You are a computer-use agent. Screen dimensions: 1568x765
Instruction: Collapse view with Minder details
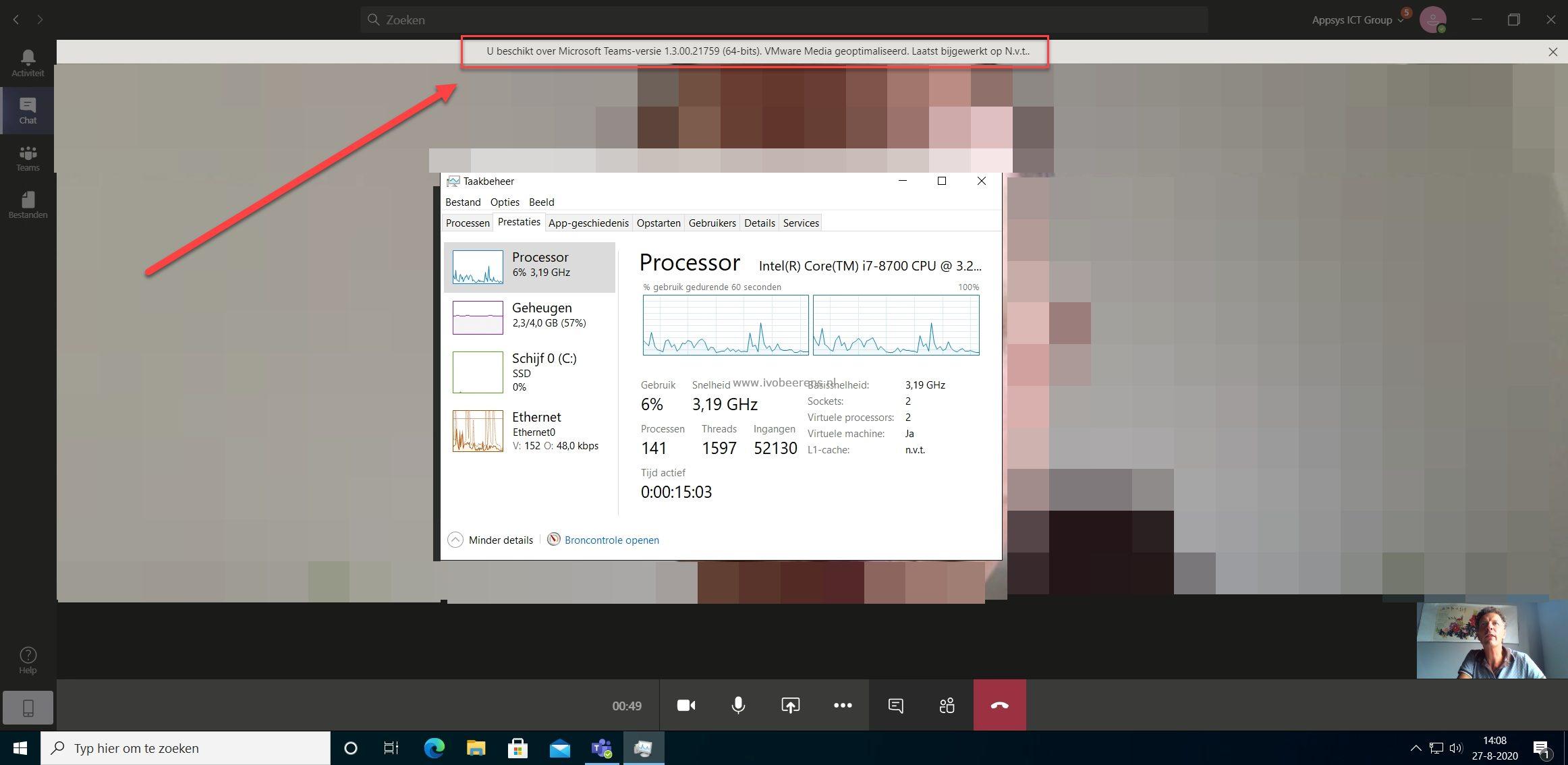point(491,540)
